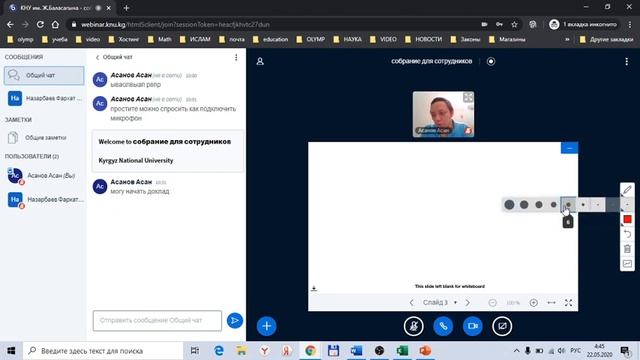Show hidden system tray icons
Screen dimensions: 640x360
click(516, 351)
